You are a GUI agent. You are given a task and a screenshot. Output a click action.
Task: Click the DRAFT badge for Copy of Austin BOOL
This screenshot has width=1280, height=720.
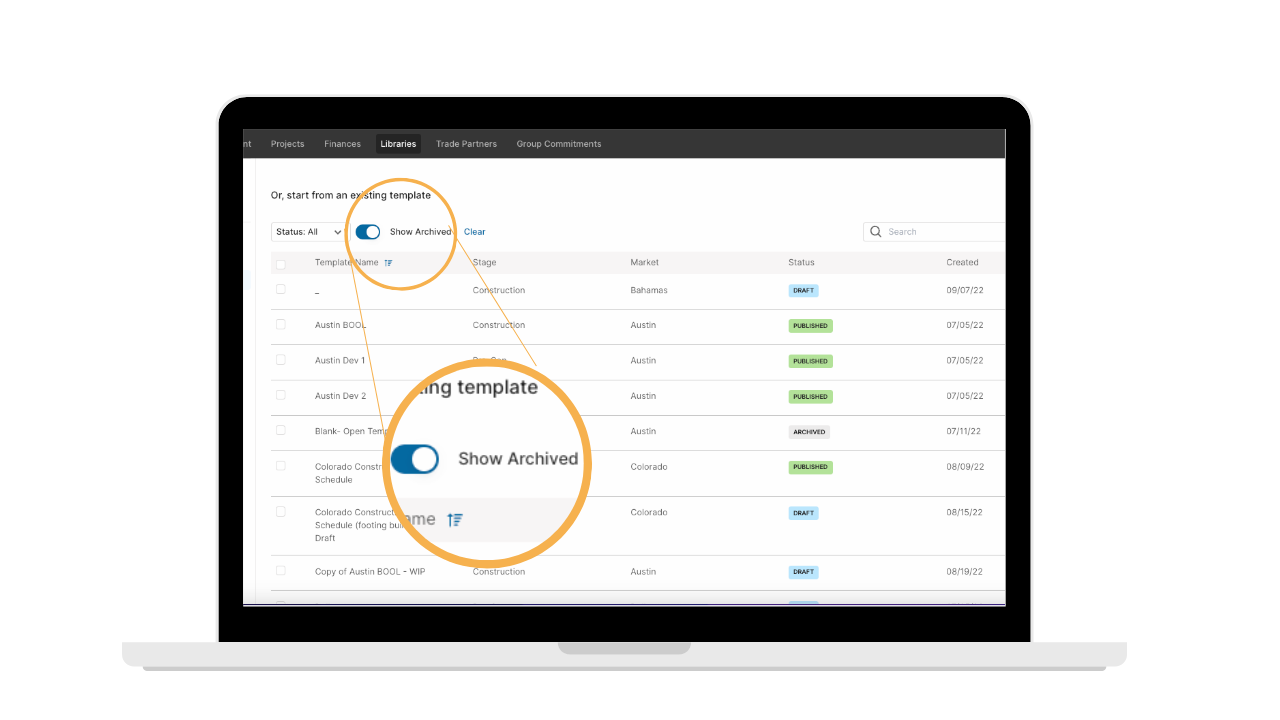[803, 572]
